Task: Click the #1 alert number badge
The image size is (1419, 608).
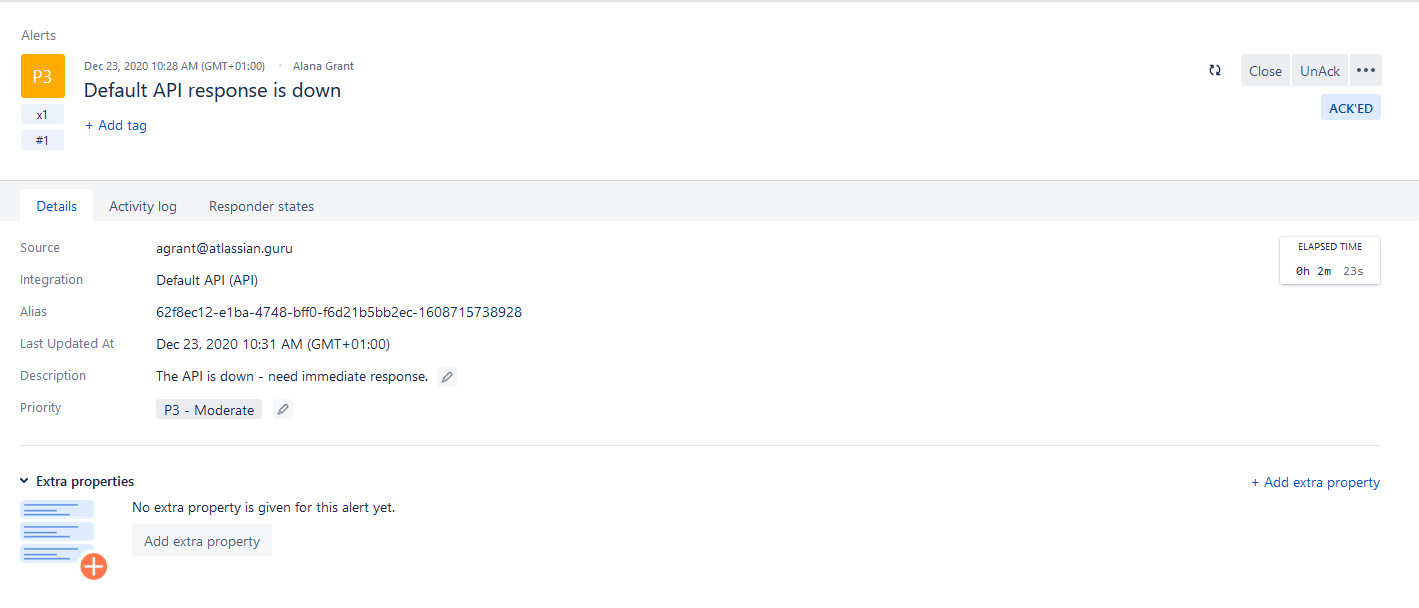Action: coord(42,140)
